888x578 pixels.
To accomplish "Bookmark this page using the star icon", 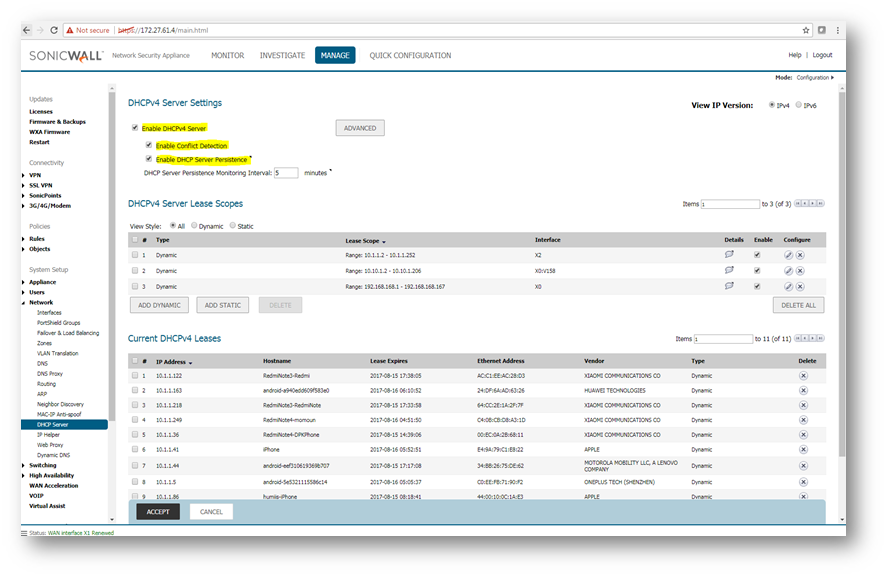I will coord(806,30).
